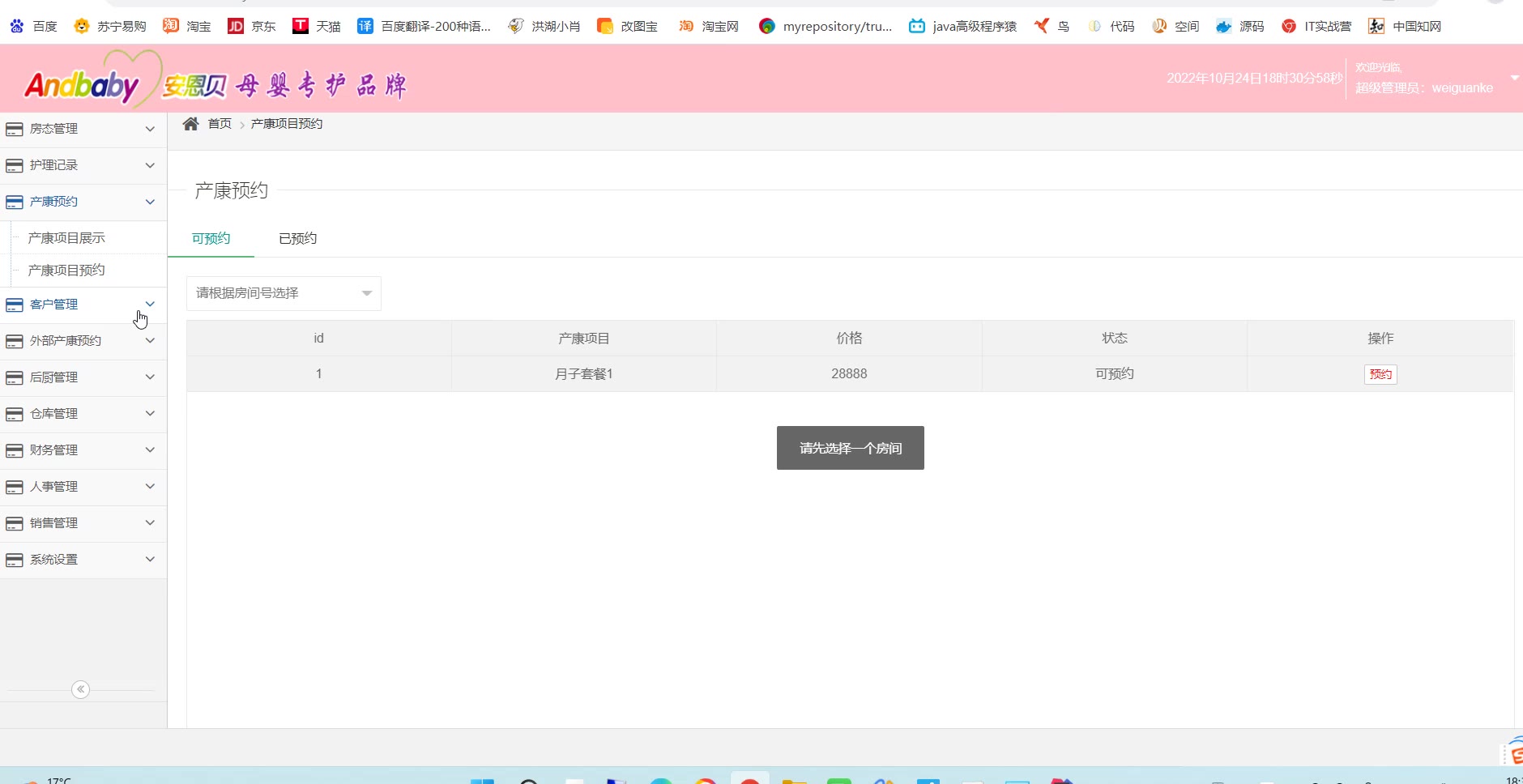This screenshot has width=1523, height=784.
Task: Click the 月子套餐1 table cell
Action: (x=584, y=373)
